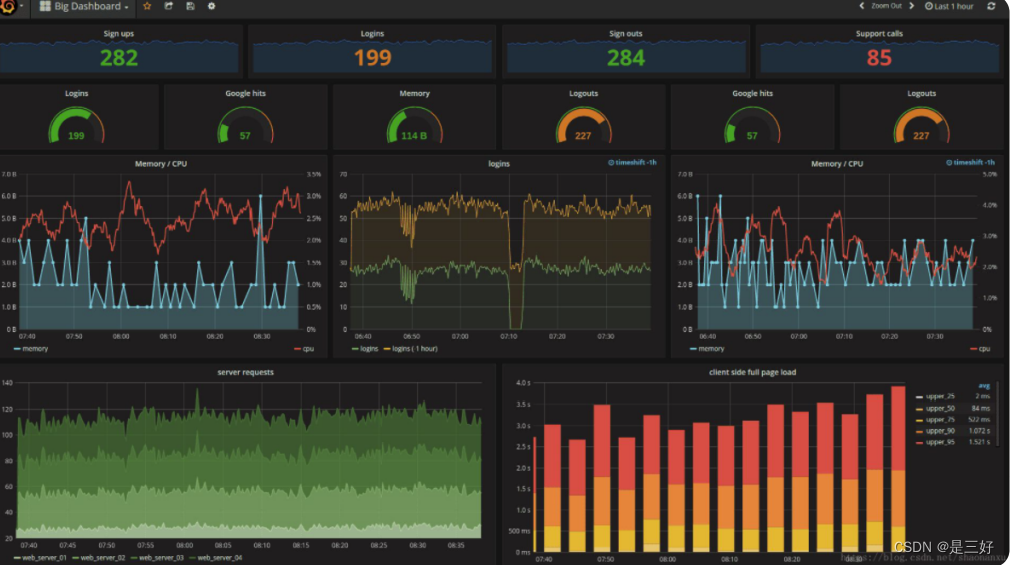Viewport: 1010px width, 565px height.
Task: Toggle memory series in right Memory/CPU legend
Action: tap(707, 349)
